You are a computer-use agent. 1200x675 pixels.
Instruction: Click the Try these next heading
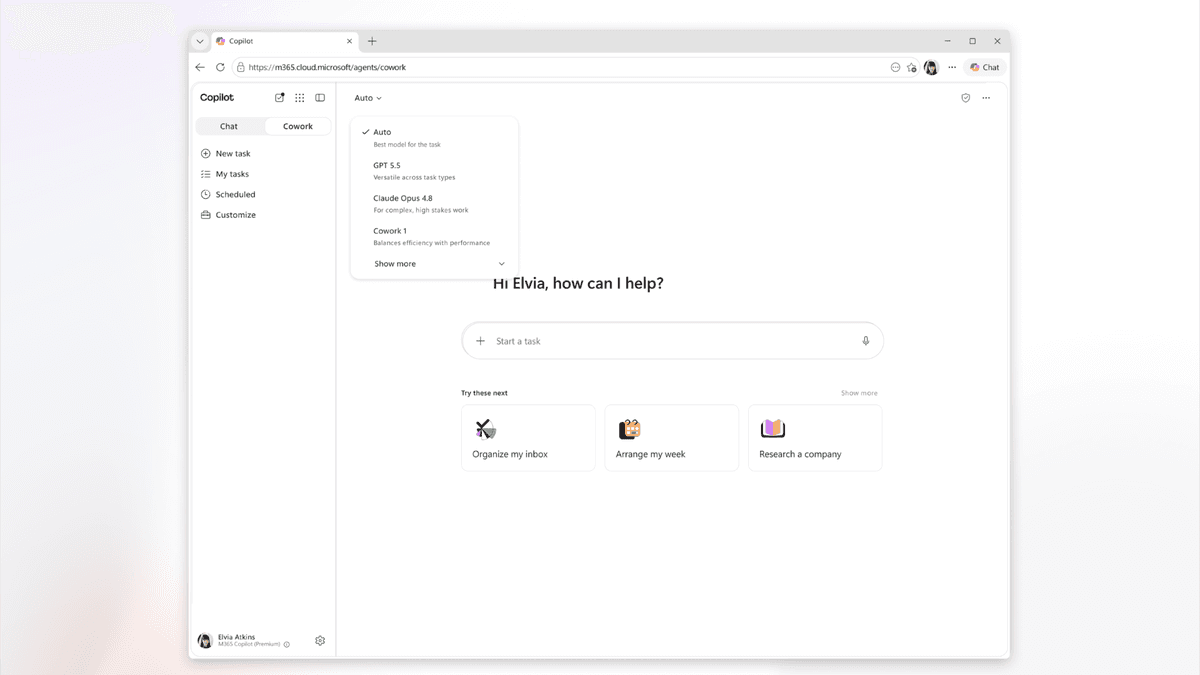pyautogui.click(x=484, y=393)
